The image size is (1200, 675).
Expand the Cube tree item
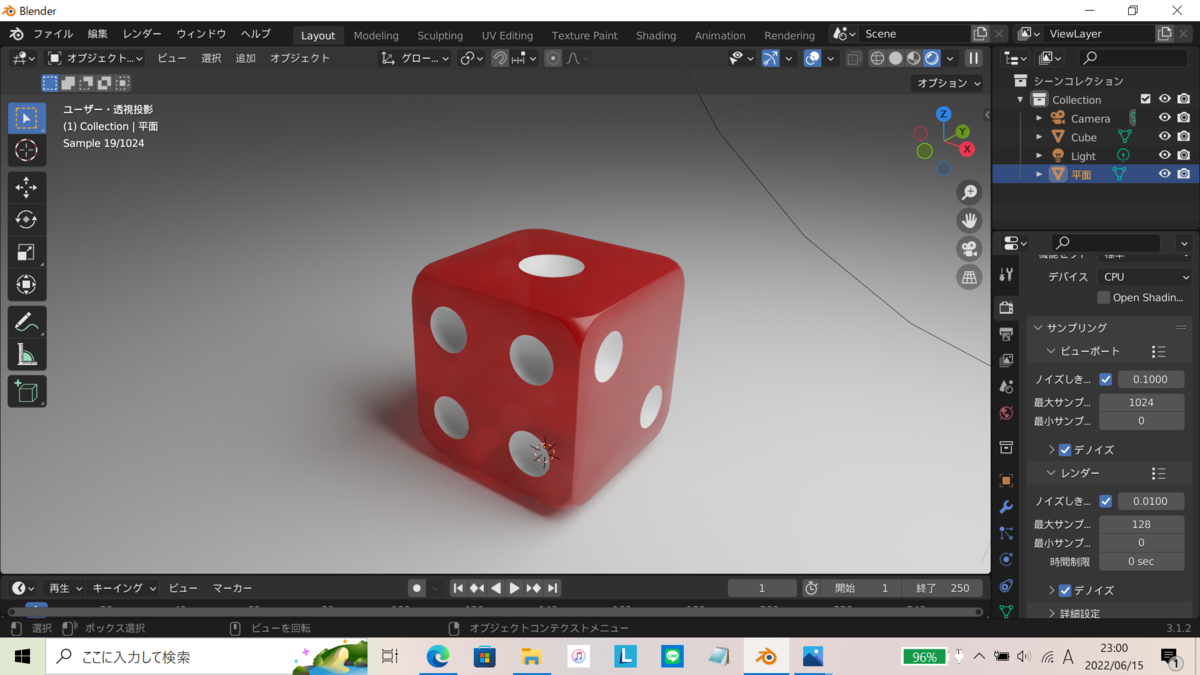1039,137
